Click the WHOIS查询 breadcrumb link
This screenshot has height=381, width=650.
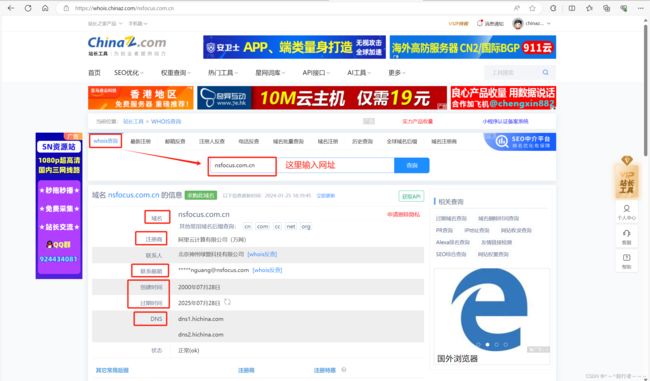pyautogui.click(x=166, y=121)
